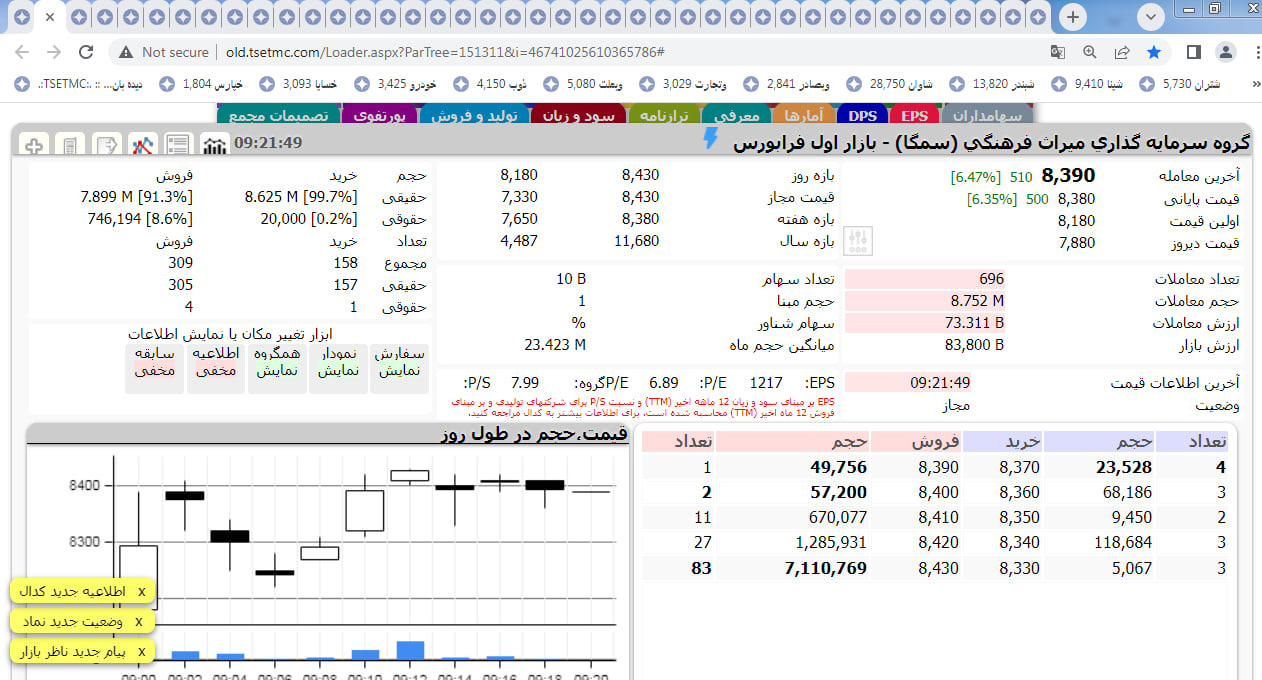The width and height of the screenshot is (1262, 680).
Task: Reload the page with the refresh icon
Action: 86,52
